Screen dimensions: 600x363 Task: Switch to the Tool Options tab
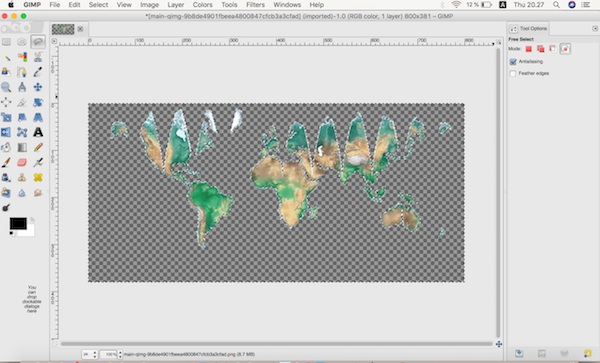528,29
